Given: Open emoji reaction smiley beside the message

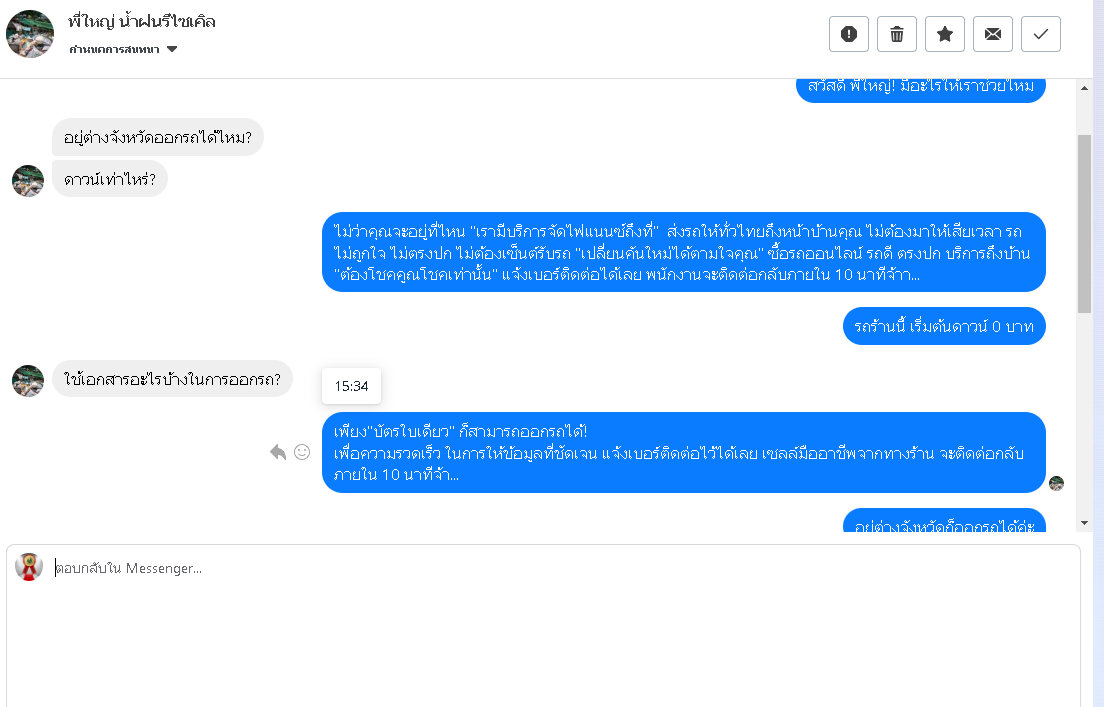Looking at the screenshot, I should click(x=302, y=452).
